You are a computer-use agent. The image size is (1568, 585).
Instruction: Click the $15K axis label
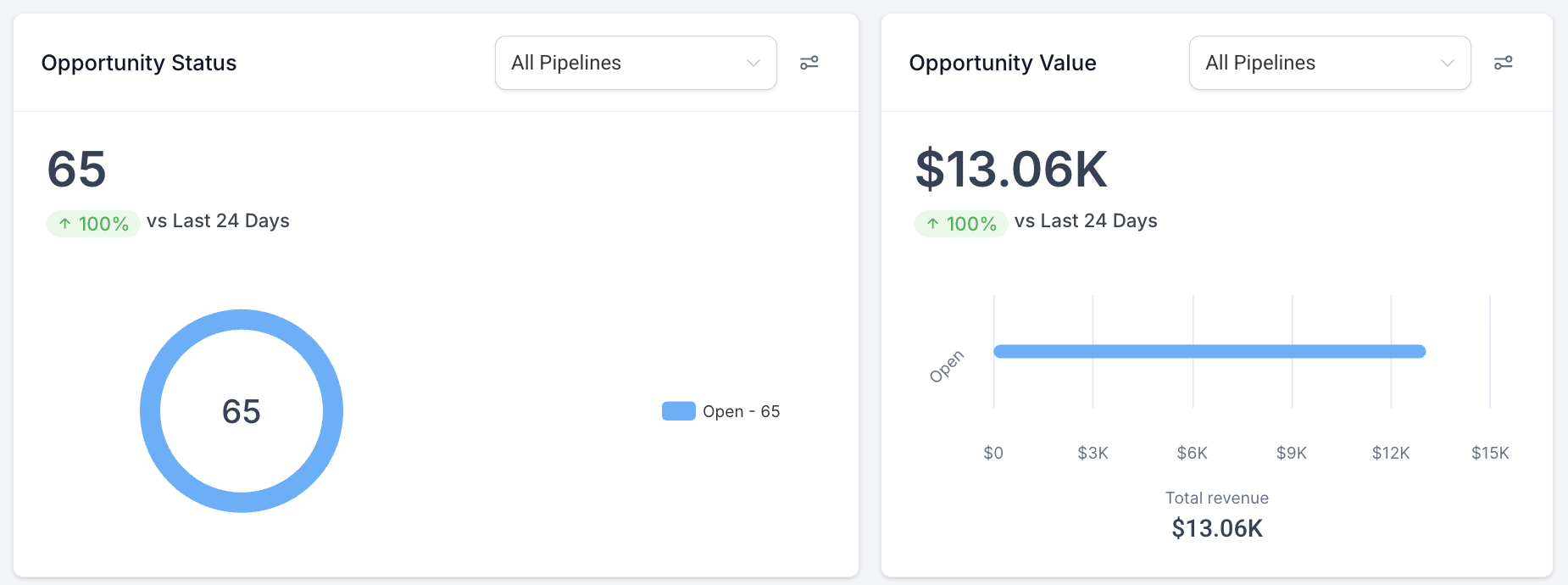tap(1489, 453)
